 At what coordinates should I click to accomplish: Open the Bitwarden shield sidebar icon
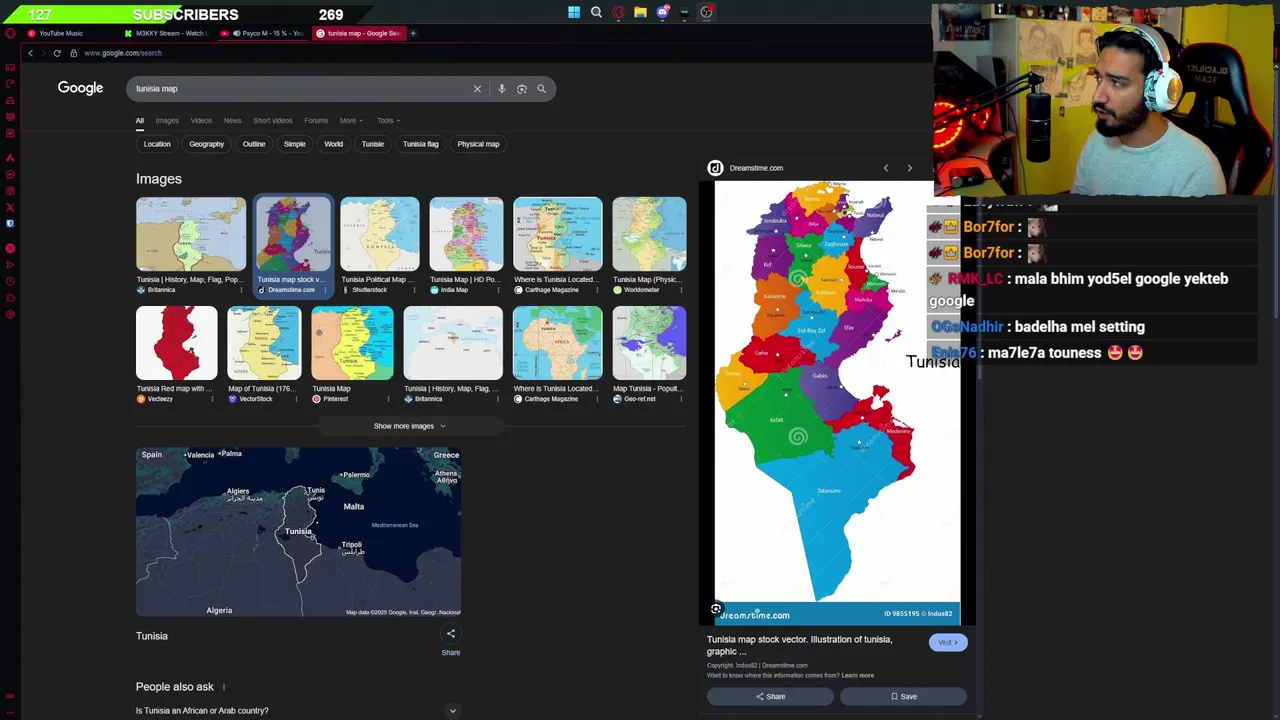10,223
